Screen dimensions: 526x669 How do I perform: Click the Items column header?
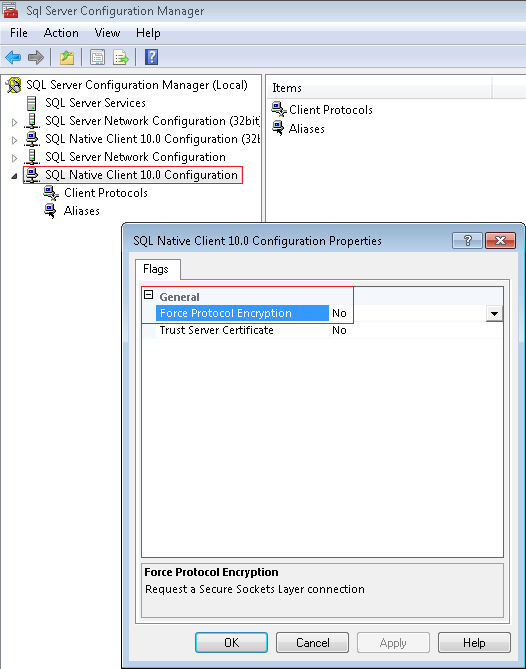click(x=379, y=88)
